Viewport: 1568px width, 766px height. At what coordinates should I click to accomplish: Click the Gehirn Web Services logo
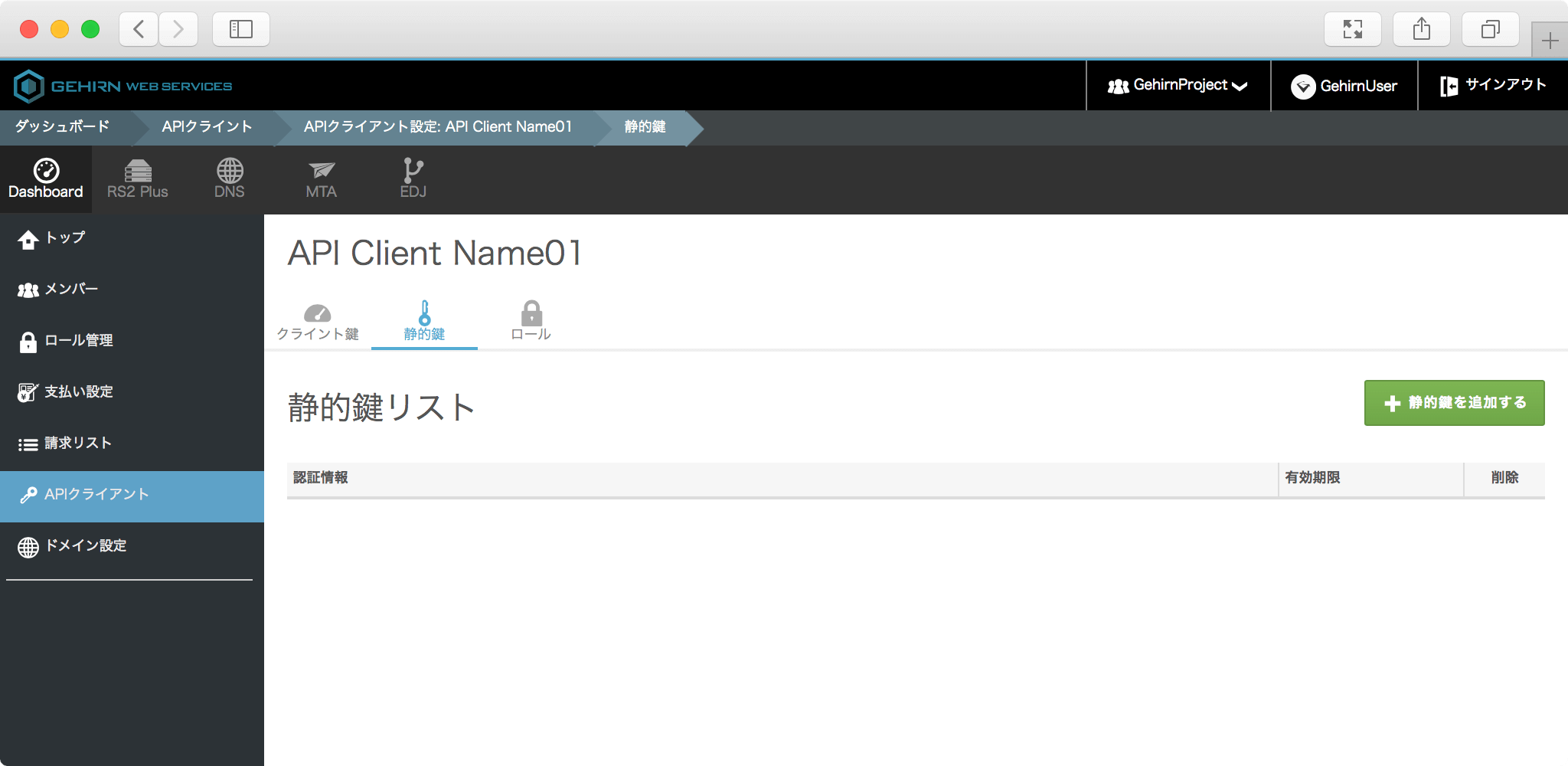click(x=123, y=86)
